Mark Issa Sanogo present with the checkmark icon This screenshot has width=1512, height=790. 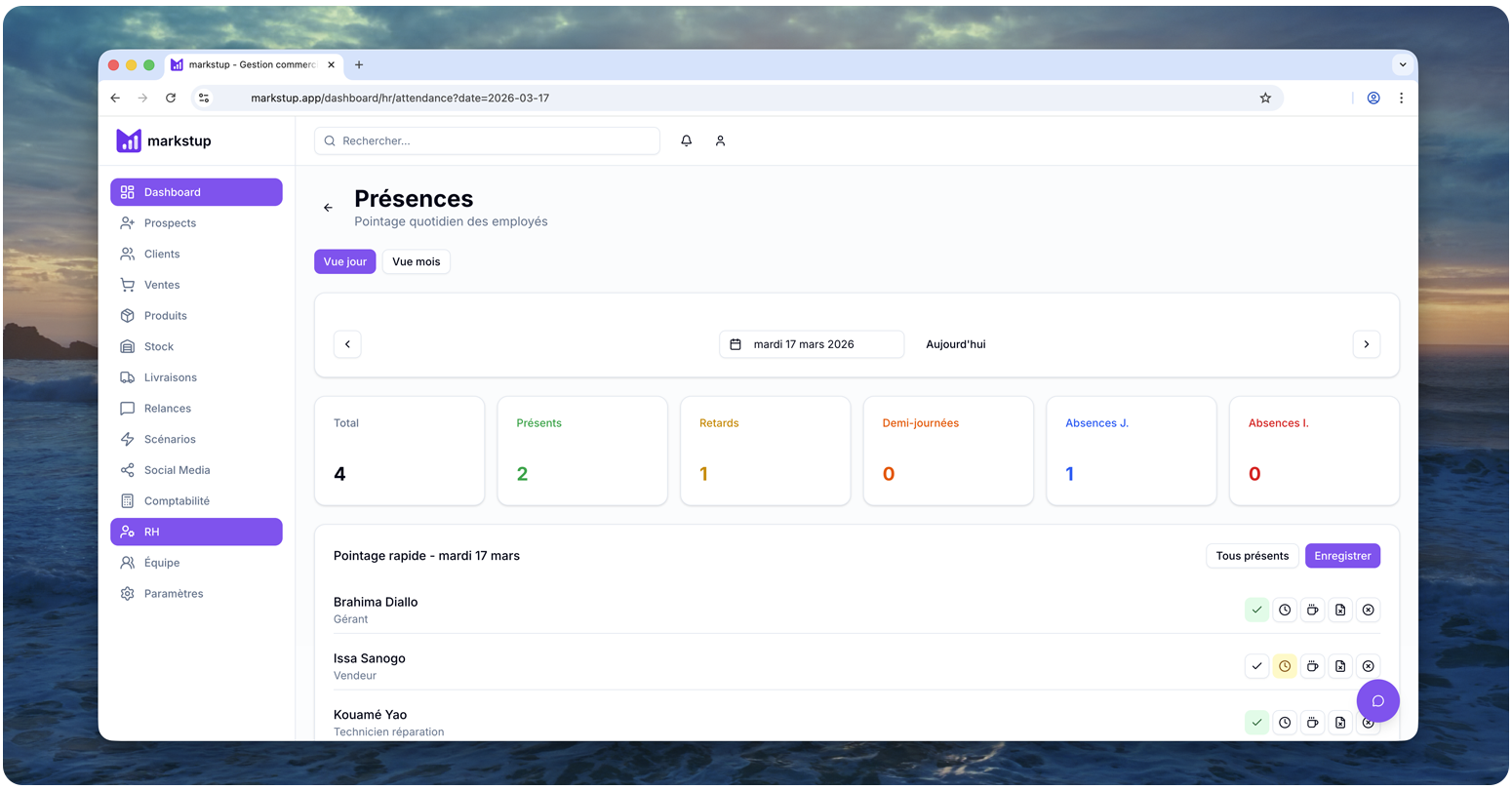[x=1256, y=666]
